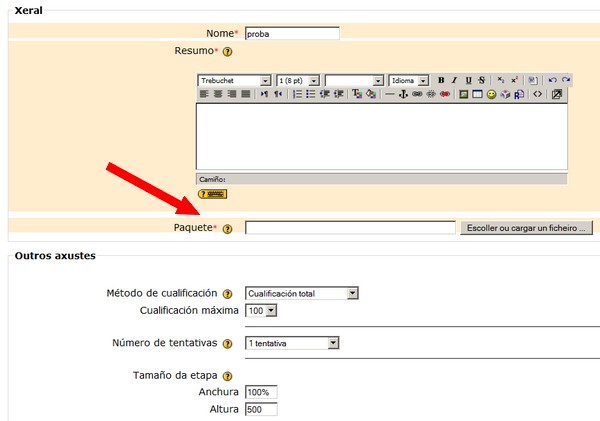The width and height of the screenshot is (600, 421).
Task: Click the Paquete file path field
Action: click(x=350, y=227)
